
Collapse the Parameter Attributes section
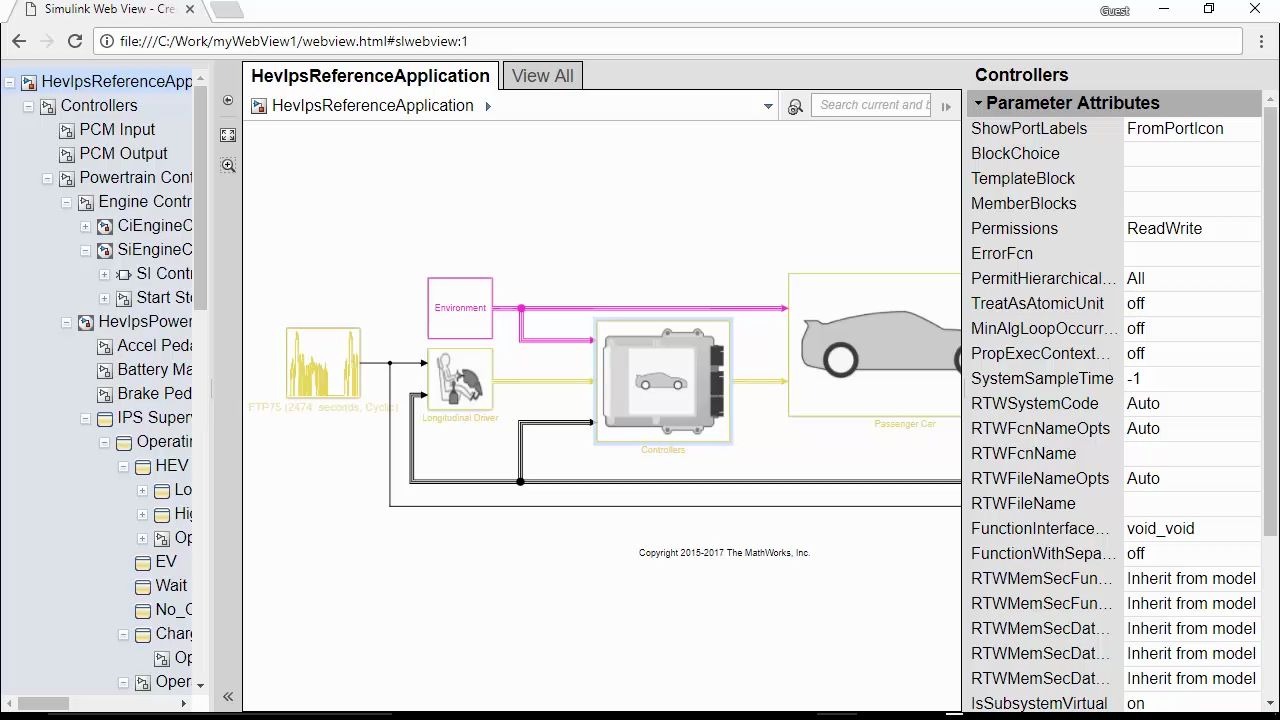coord(978,103)
